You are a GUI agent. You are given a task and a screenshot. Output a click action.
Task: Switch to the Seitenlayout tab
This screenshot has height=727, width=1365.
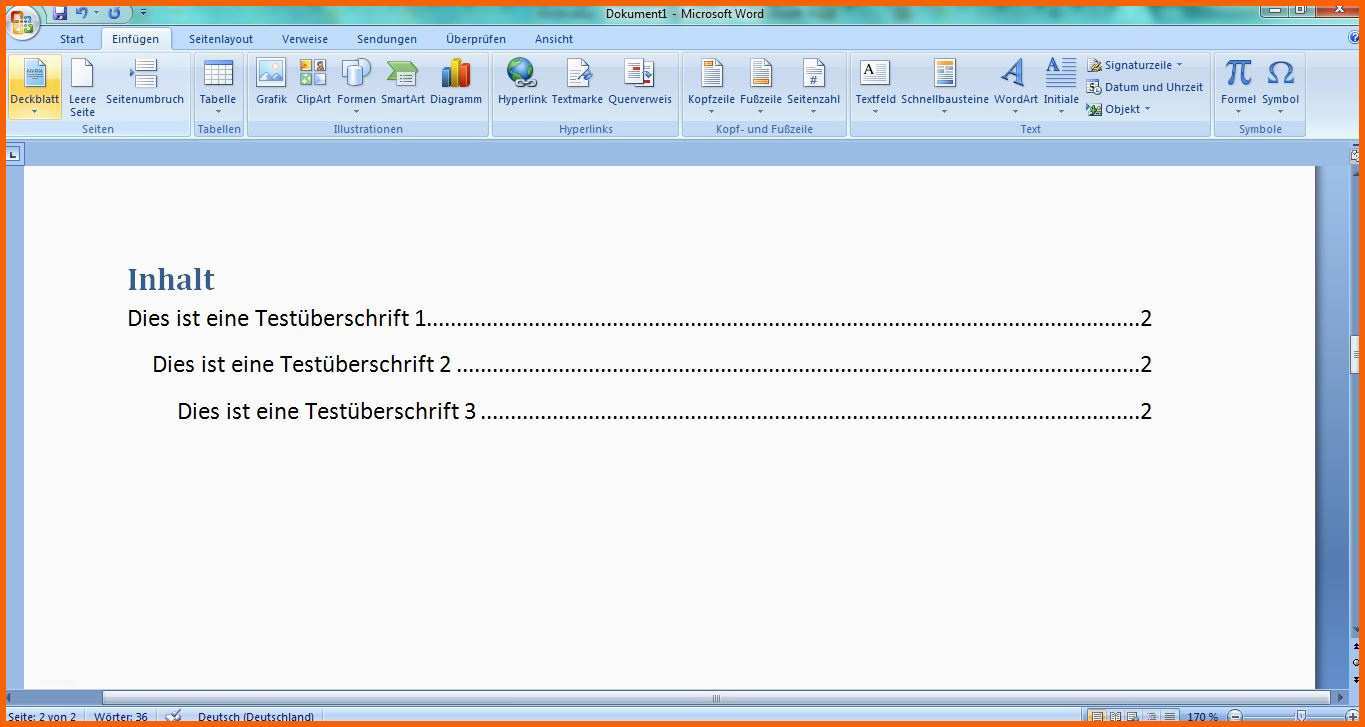click(x=221, y=39)
